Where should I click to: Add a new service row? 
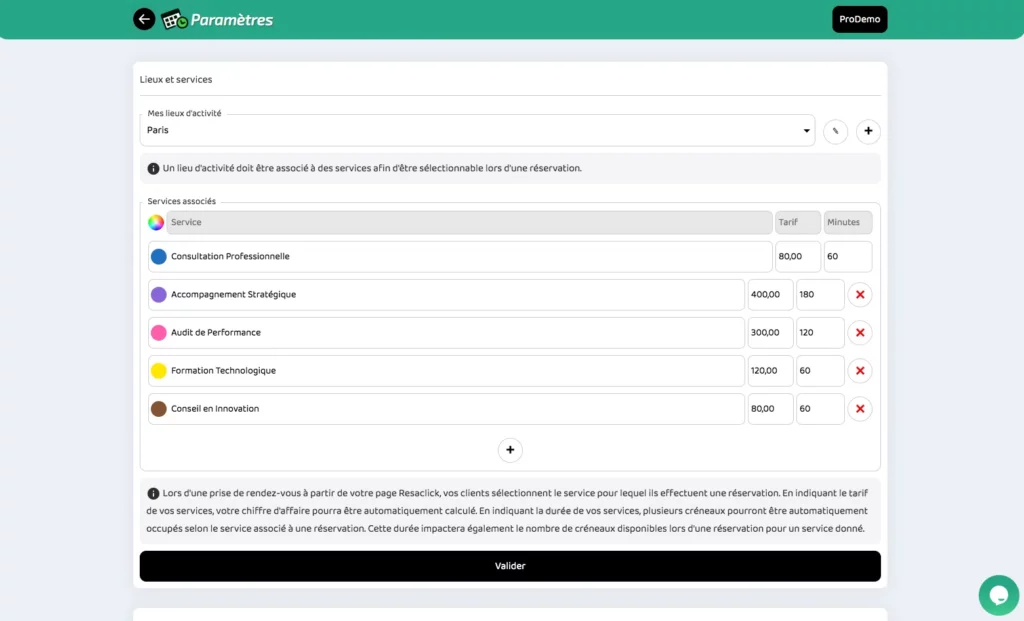tap(510, 450)
